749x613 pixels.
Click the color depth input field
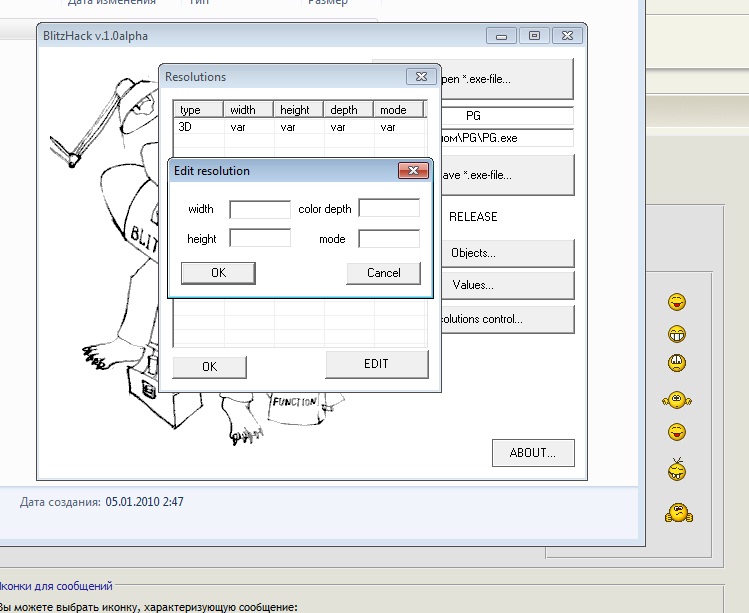[389, 208]
